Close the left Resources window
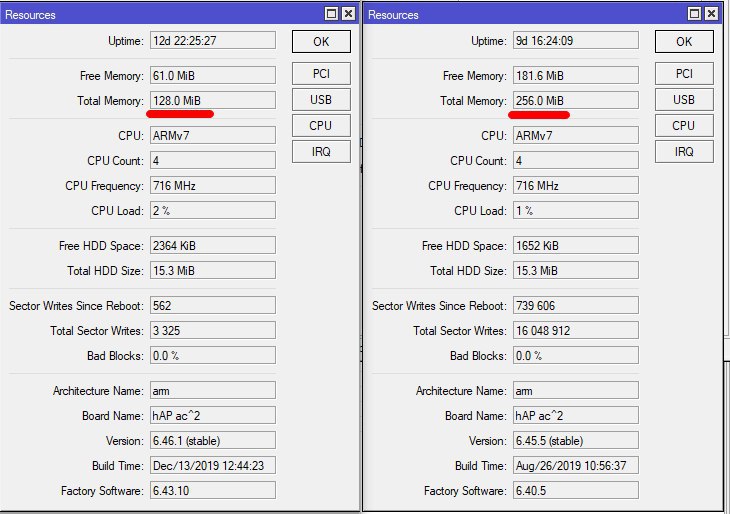 pos(348,14)
